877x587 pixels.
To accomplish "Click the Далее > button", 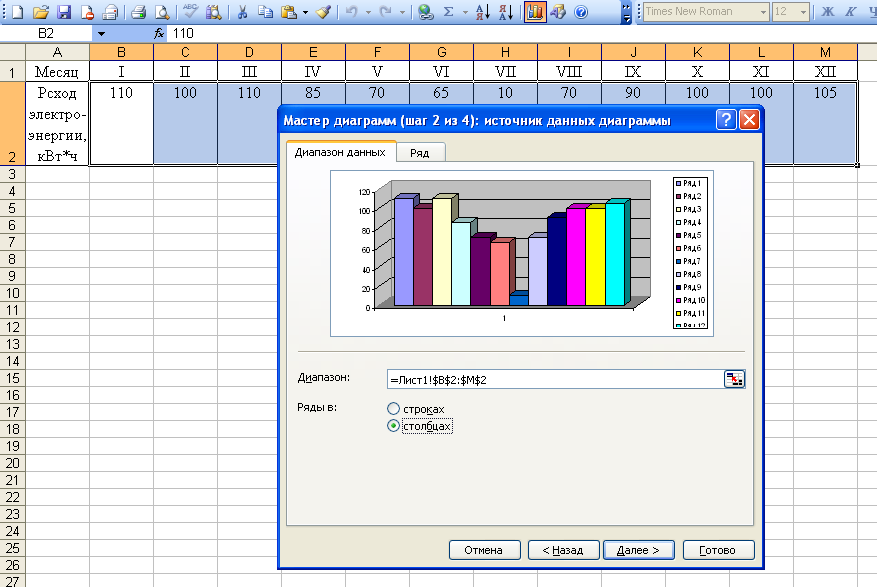I will coord(638,550).
